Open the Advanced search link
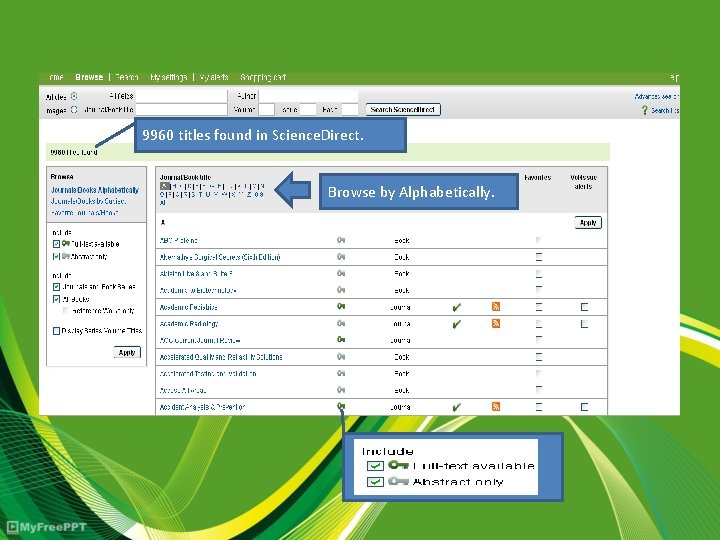The width and height of the screenshot is (720, 540). click(656, 96)
